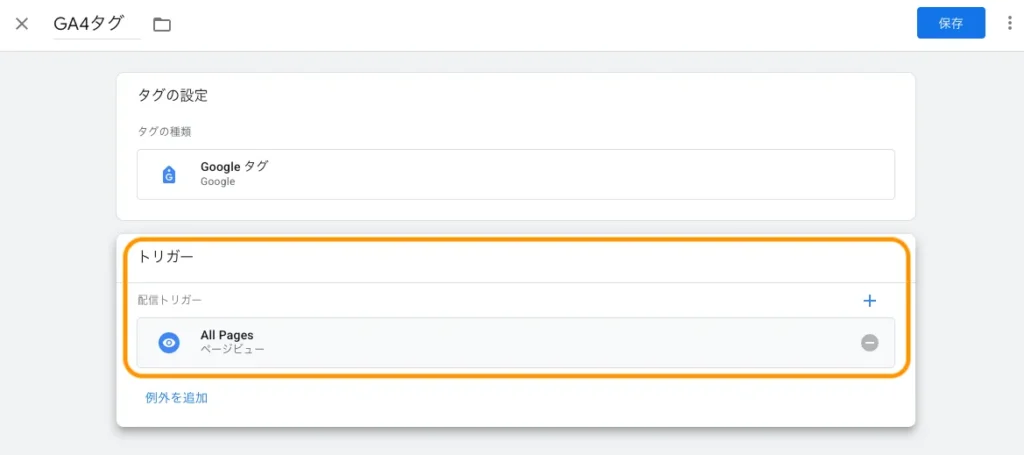
Task: Select the タグの種類 label
Action: (x=165, y=132)
